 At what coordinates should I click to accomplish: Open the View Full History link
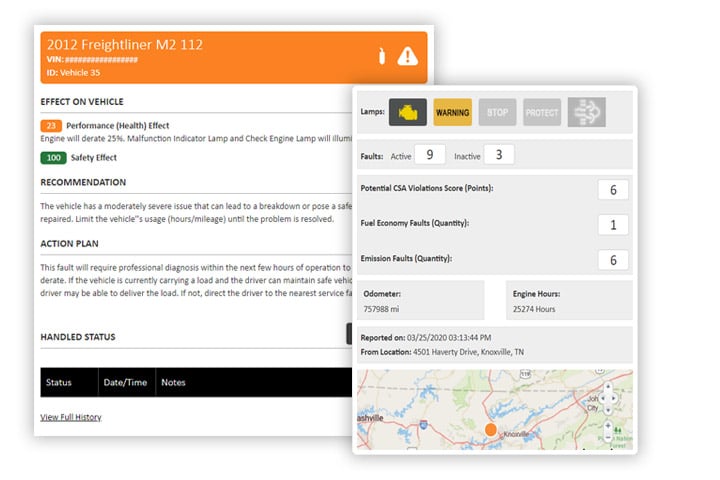coord(70,417)
